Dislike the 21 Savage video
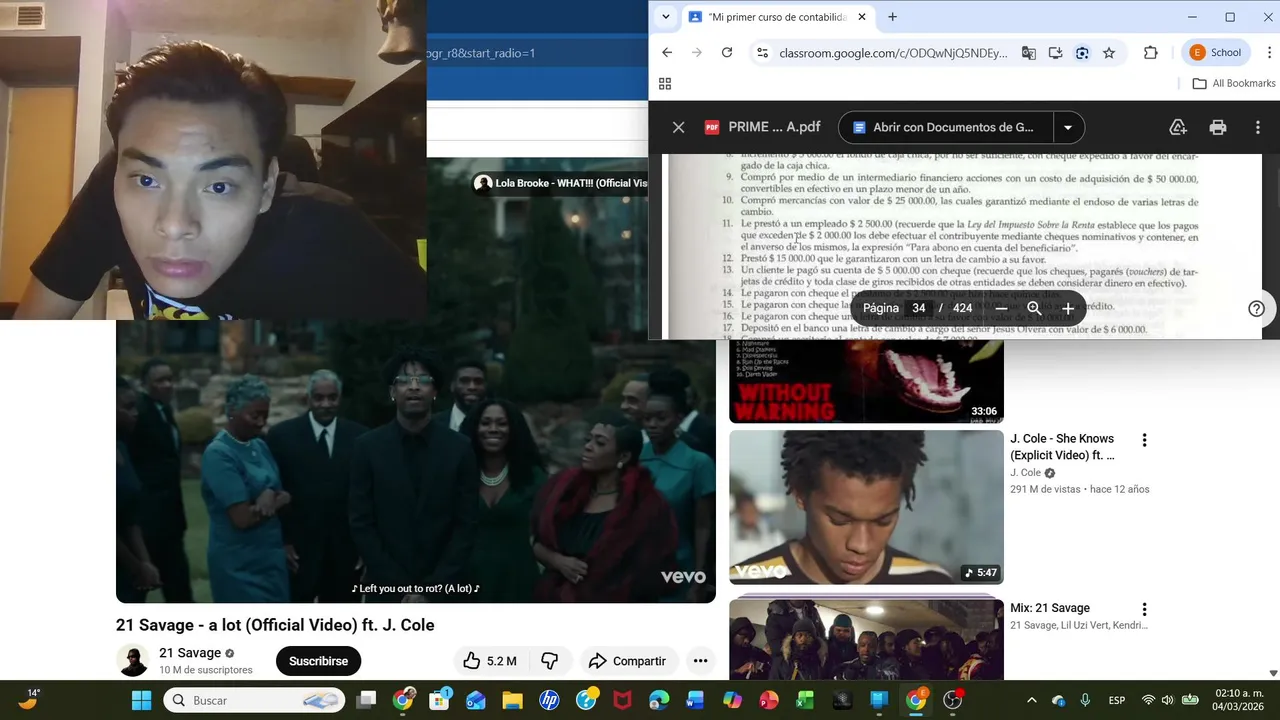This screenshot has height=720, width=1280. (549, 661)
